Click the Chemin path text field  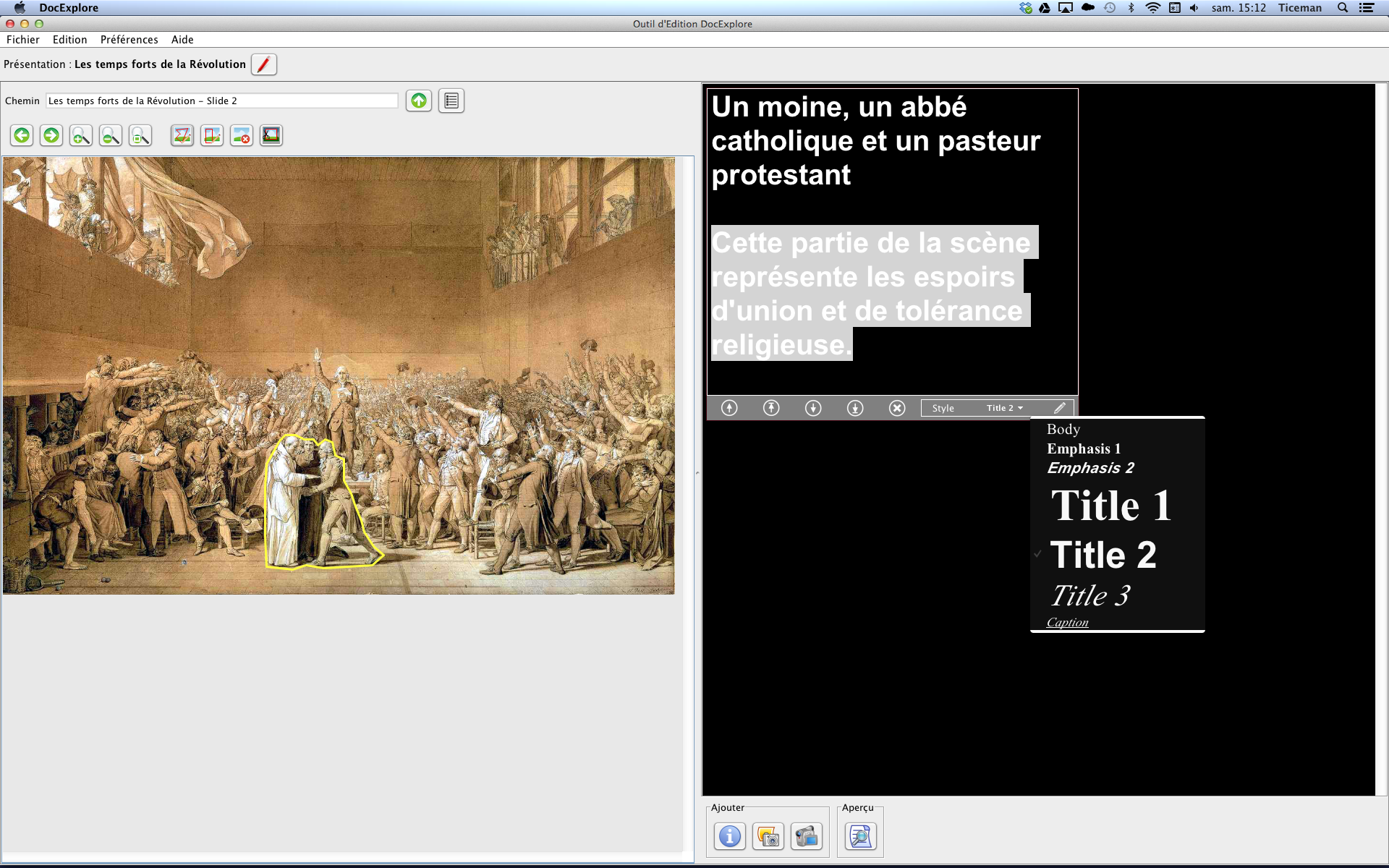coord(221,101)
